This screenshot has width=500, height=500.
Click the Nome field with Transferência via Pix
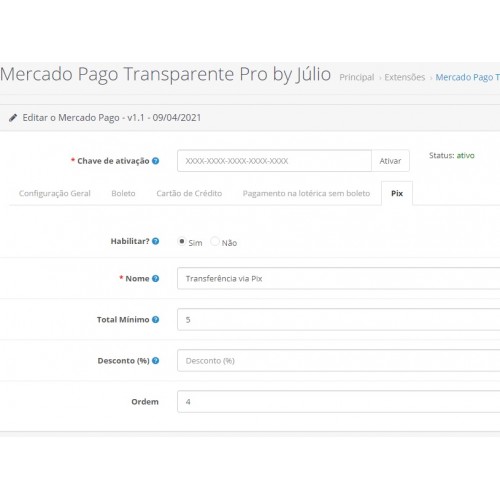pos(339,279)
